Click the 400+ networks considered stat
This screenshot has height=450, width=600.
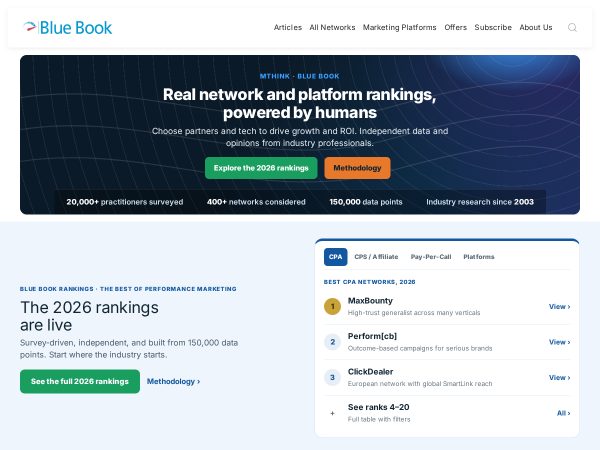[256, 202]
